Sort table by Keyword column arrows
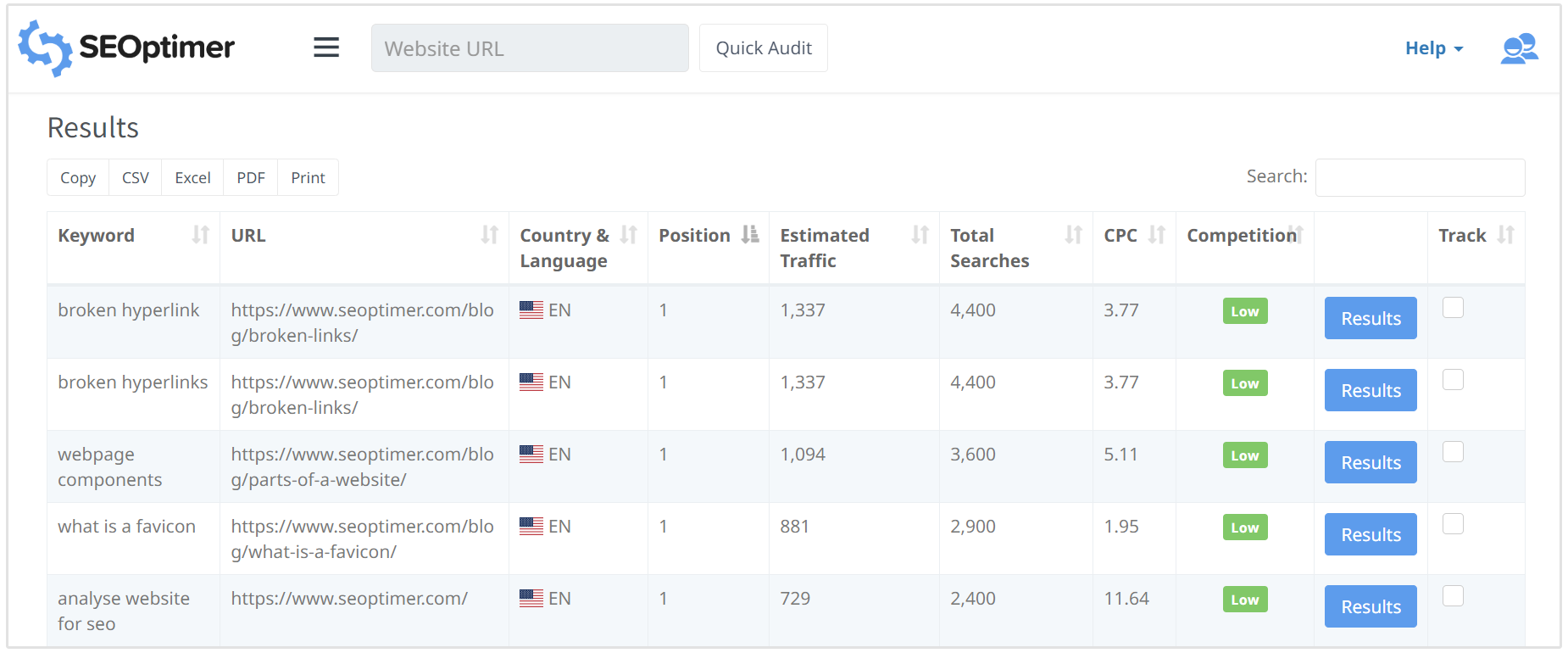Screen dimensions: 1568x653 point(201,235)
